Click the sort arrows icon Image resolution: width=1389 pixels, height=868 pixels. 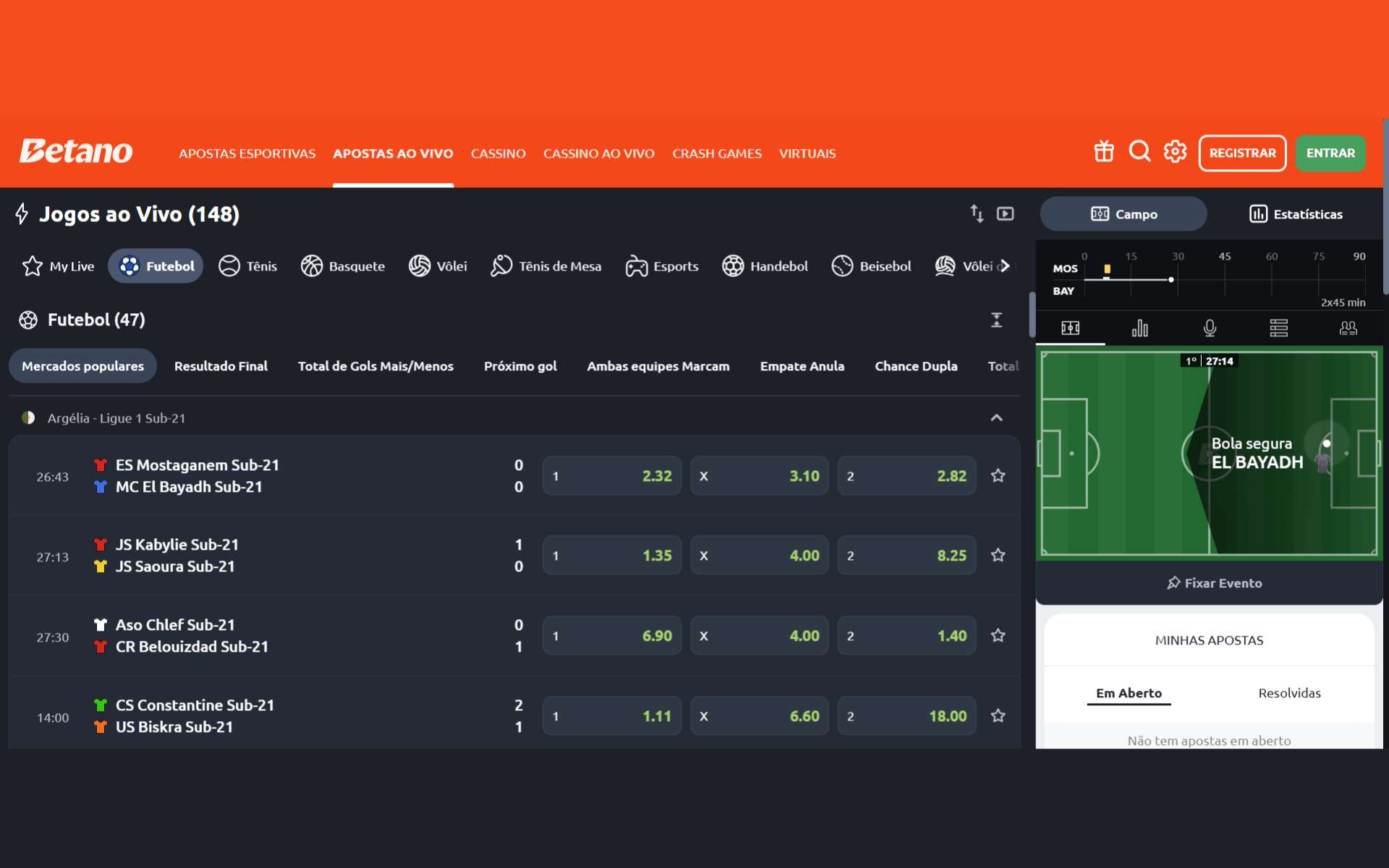coord(977,213)
